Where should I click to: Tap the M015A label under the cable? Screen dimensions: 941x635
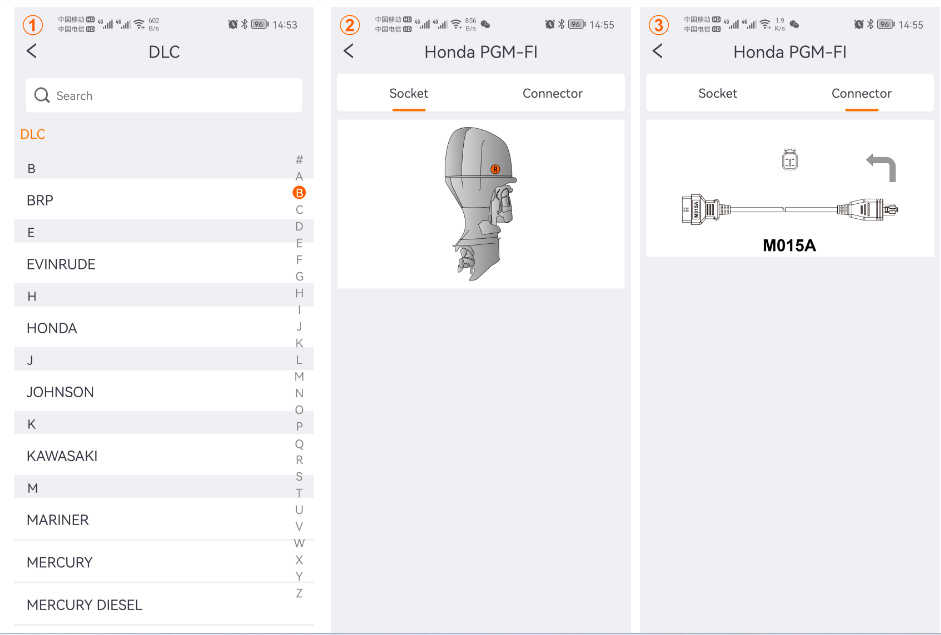[x=789, y=245]
